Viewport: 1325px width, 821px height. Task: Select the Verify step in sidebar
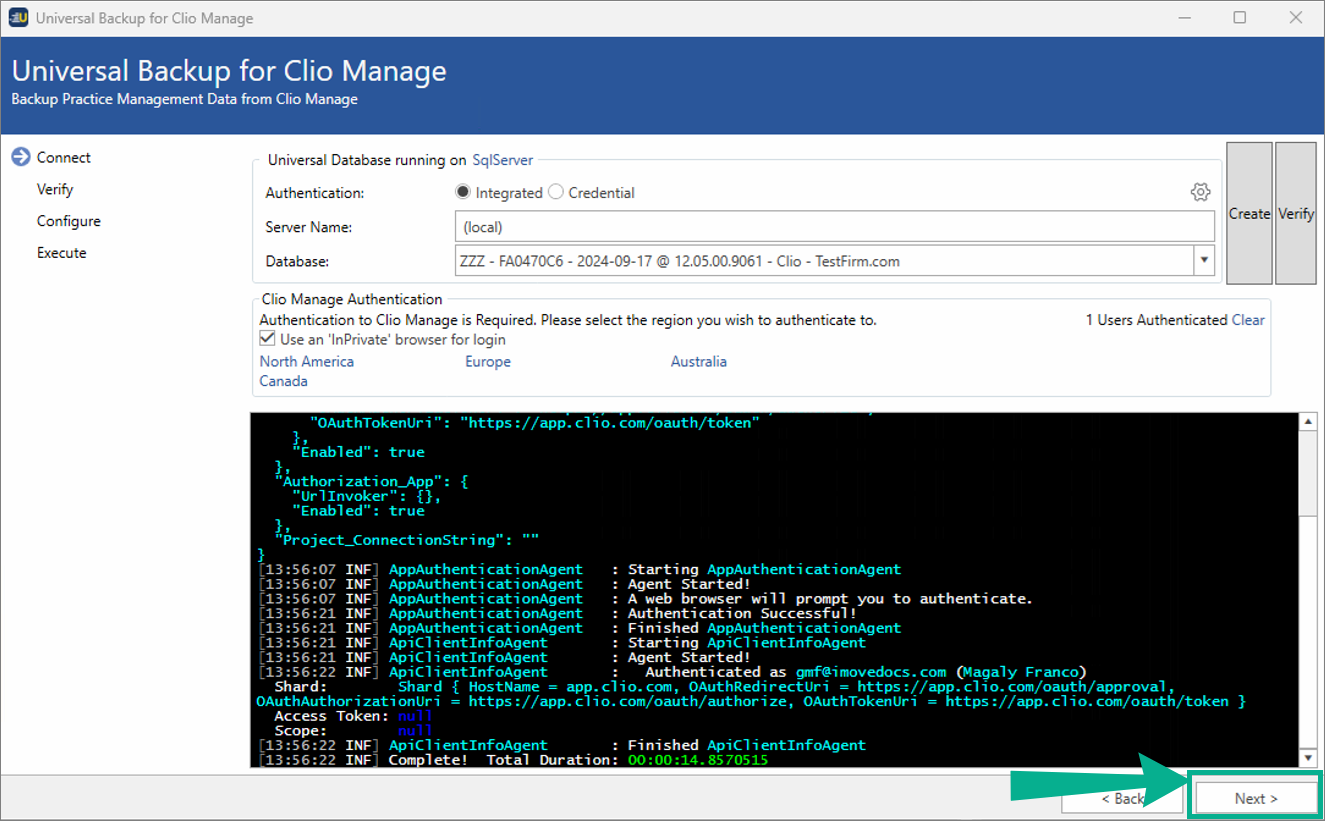point(55,189)
